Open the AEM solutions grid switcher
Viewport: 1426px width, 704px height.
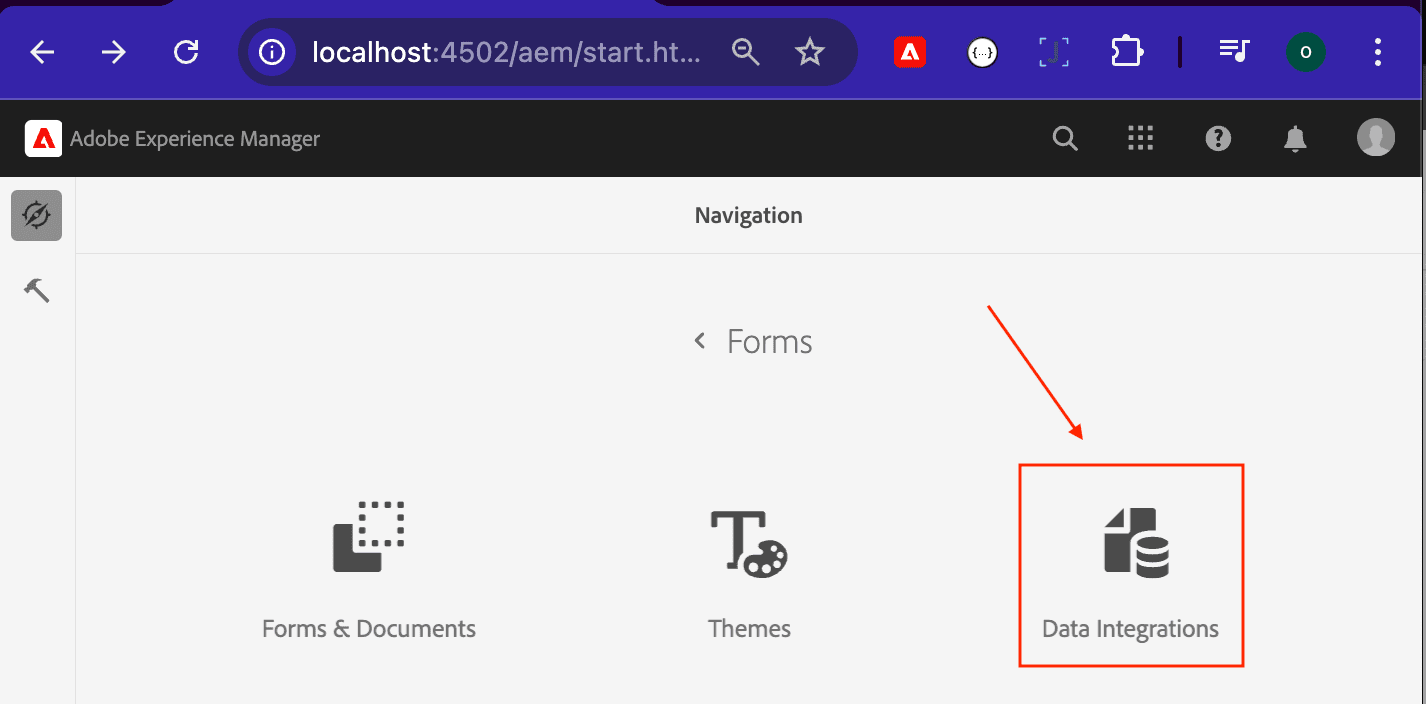point(1141,139)
